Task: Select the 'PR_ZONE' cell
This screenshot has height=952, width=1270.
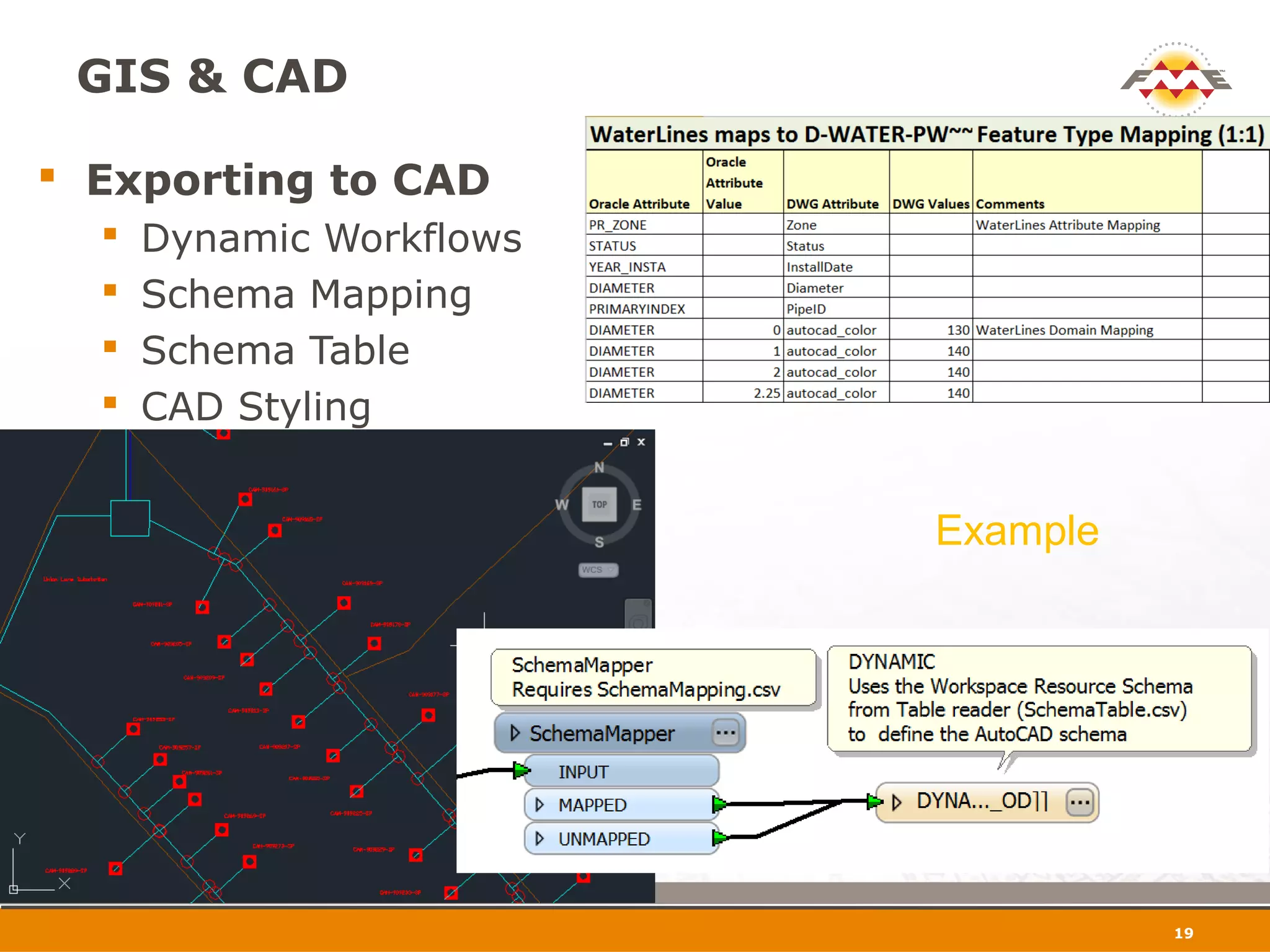Action: (x=644, y=224)
